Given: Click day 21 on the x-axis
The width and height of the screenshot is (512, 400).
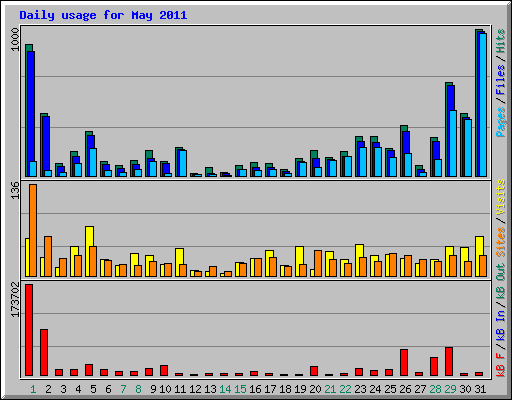Looking at the screenshot, I should pyautogui.click(x=330, y=389).
